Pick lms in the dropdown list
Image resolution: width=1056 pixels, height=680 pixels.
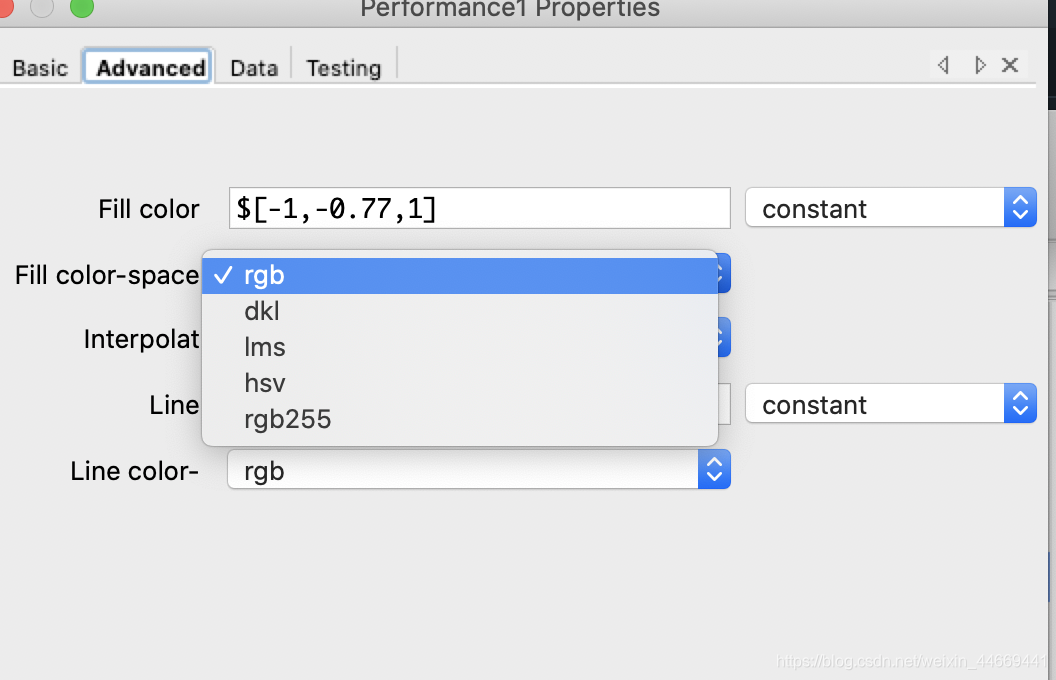pos(460,348)
